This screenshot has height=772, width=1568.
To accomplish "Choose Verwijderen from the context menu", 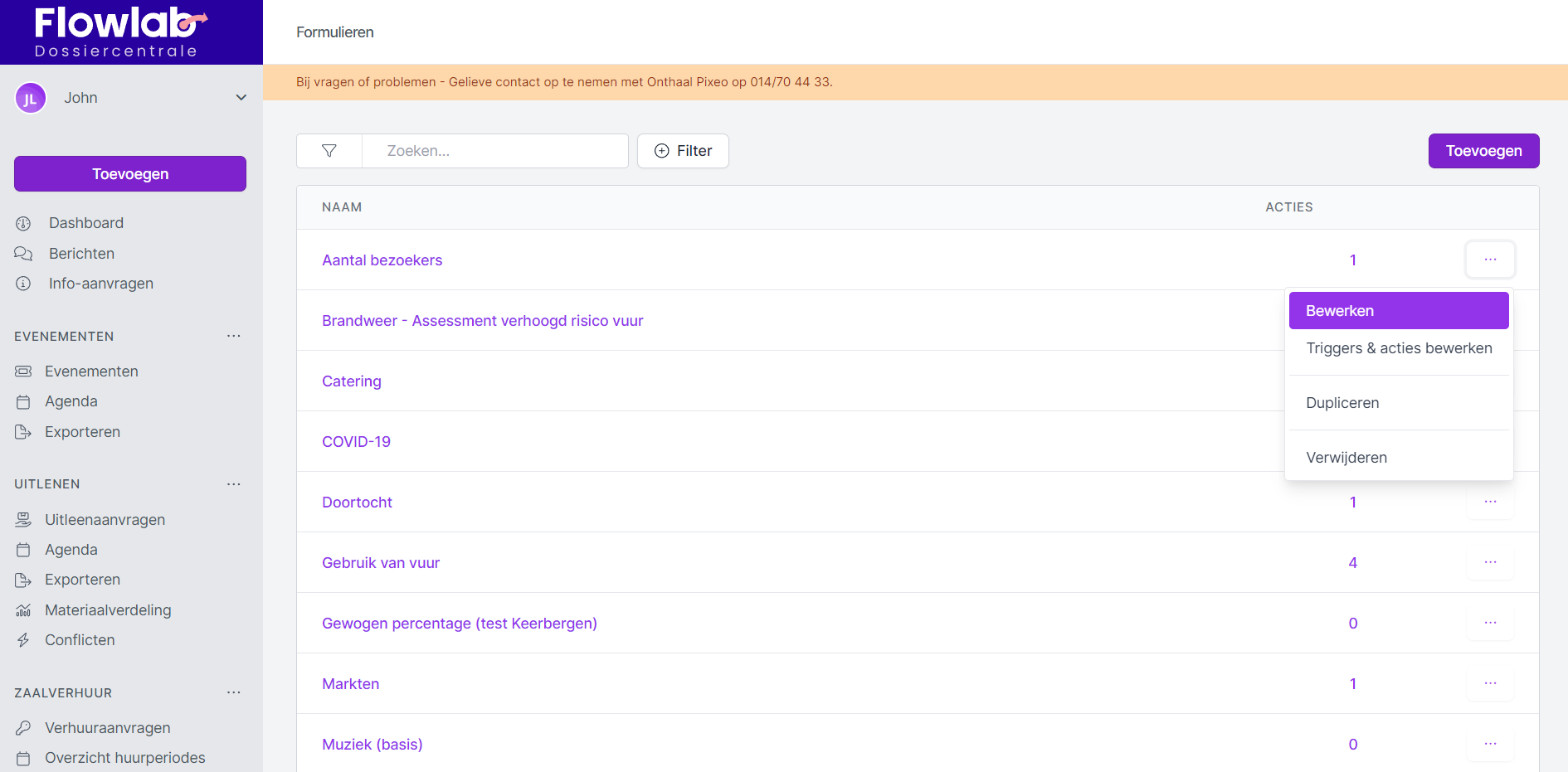I will (1346, 458).
